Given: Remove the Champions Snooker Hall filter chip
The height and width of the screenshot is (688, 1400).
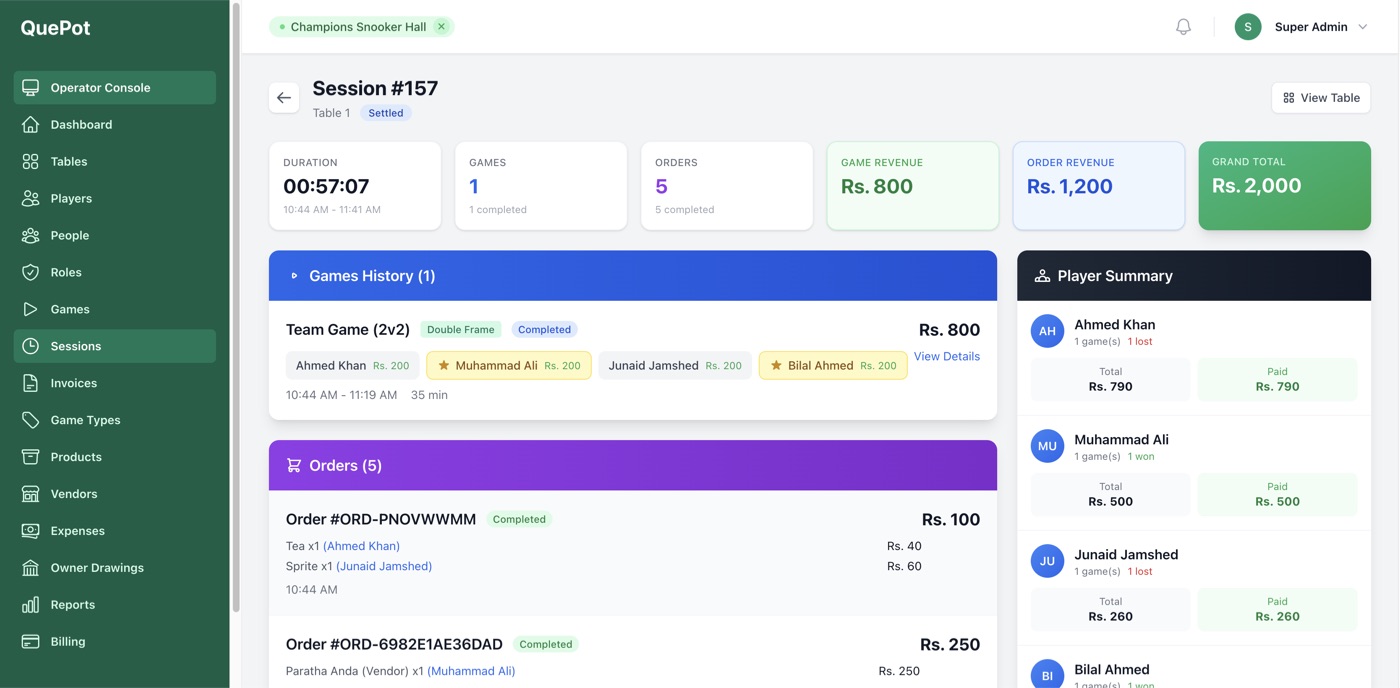Looking at the screenshot, I should (x=441, y=27).
